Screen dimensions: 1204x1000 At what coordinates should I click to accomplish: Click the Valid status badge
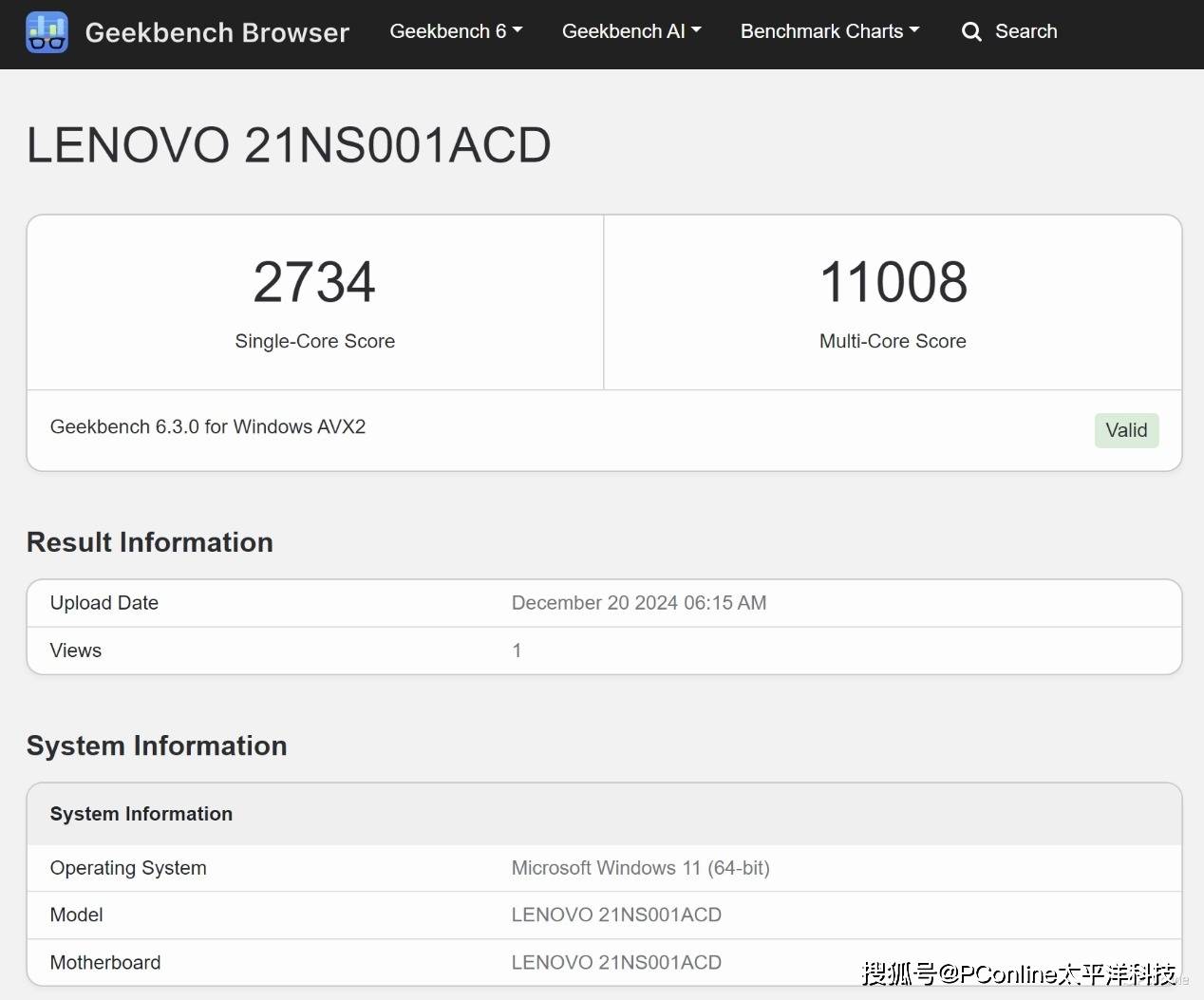coord(1126,430)
